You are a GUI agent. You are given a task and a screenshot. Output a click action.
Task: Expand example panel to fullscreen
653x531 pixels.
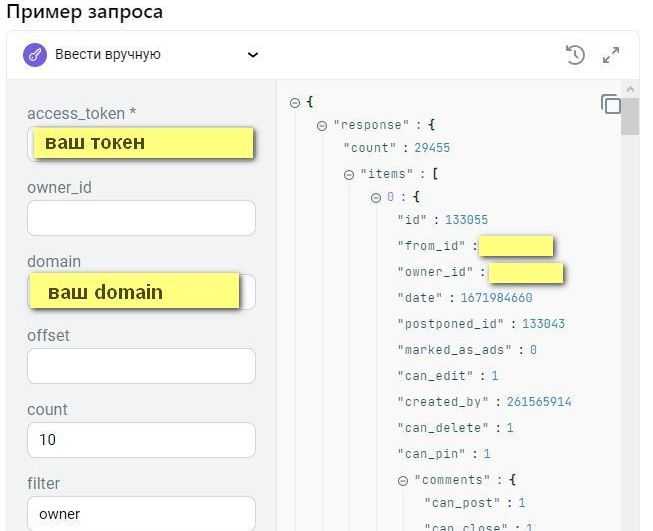[611, 55]
